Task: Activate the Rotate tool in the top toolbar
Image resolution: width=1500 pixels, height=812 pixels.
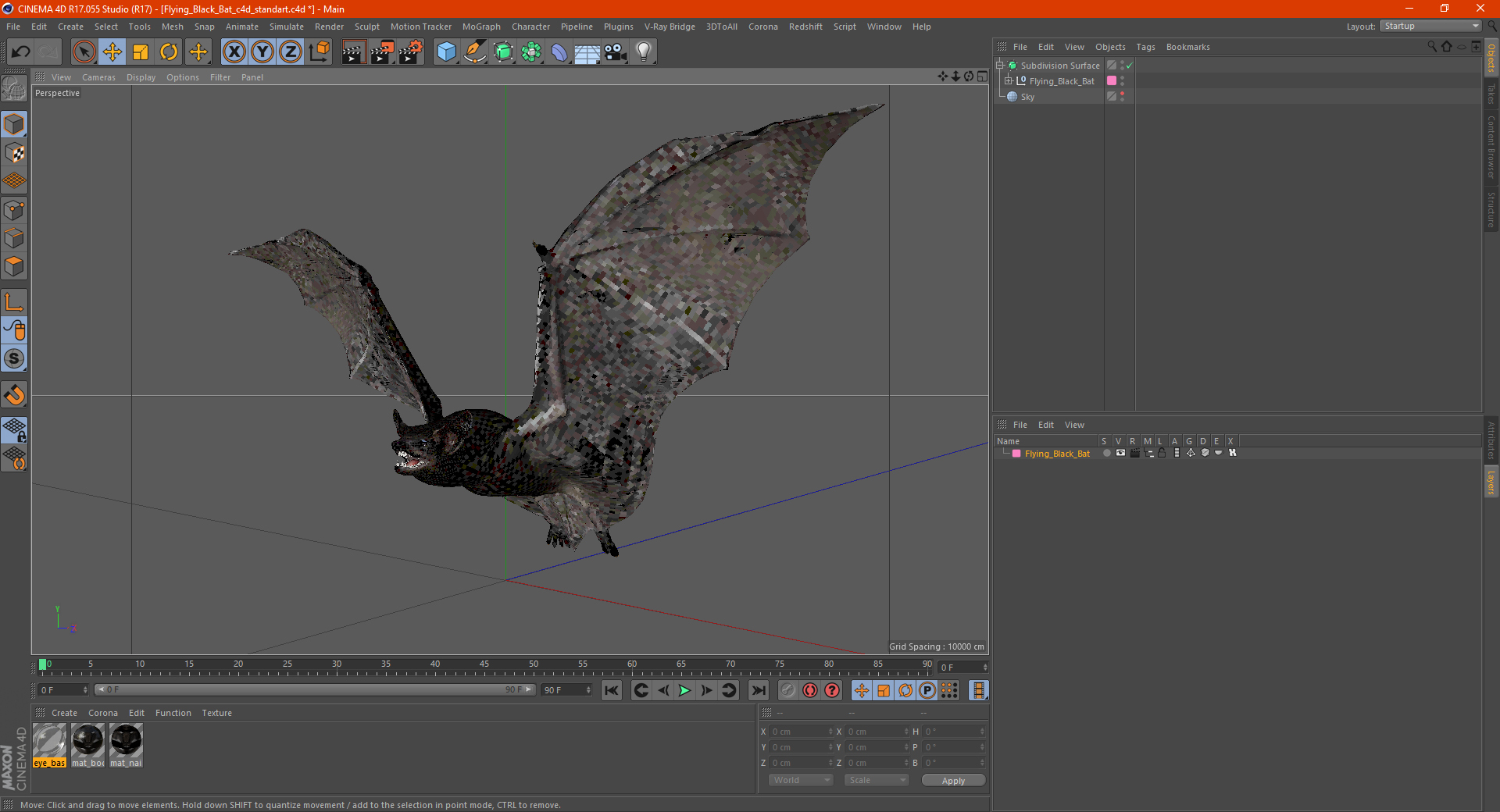Action: click(x=169, y=52)
